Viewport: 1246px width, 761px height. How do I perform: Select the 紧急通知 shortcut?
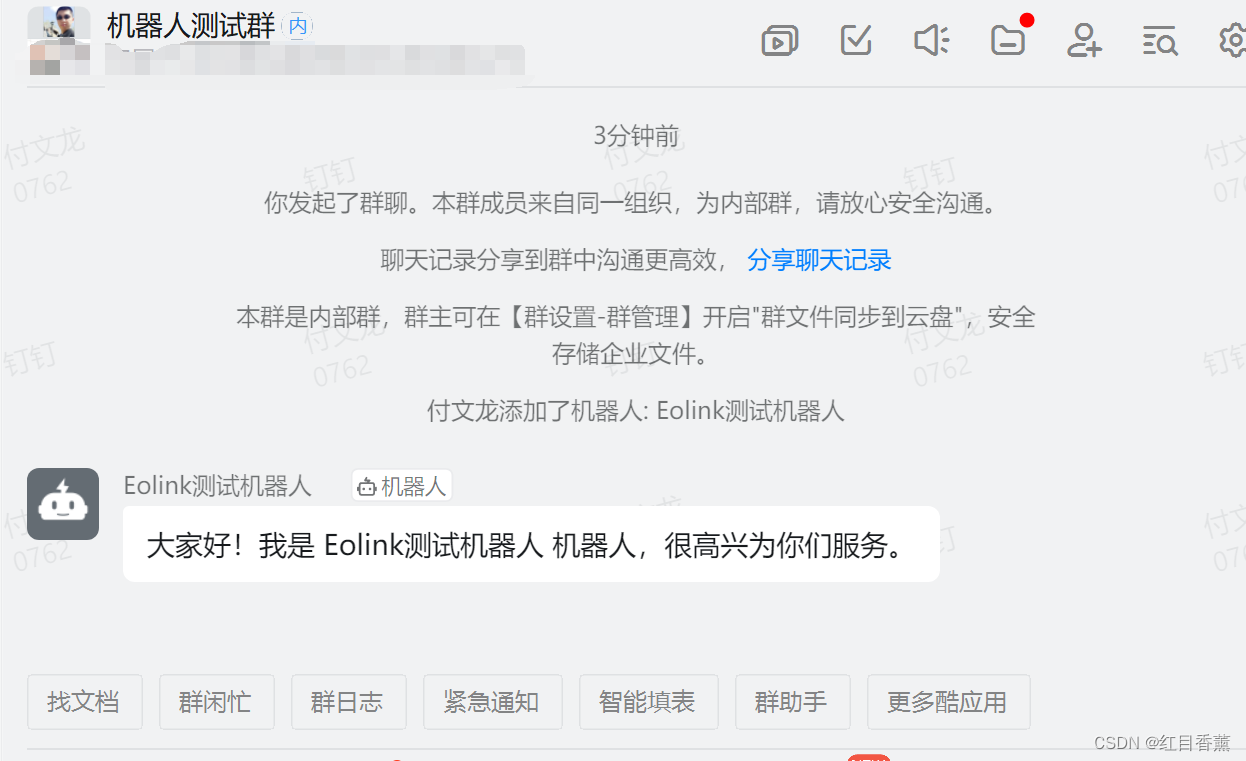(x=493, y=702)
